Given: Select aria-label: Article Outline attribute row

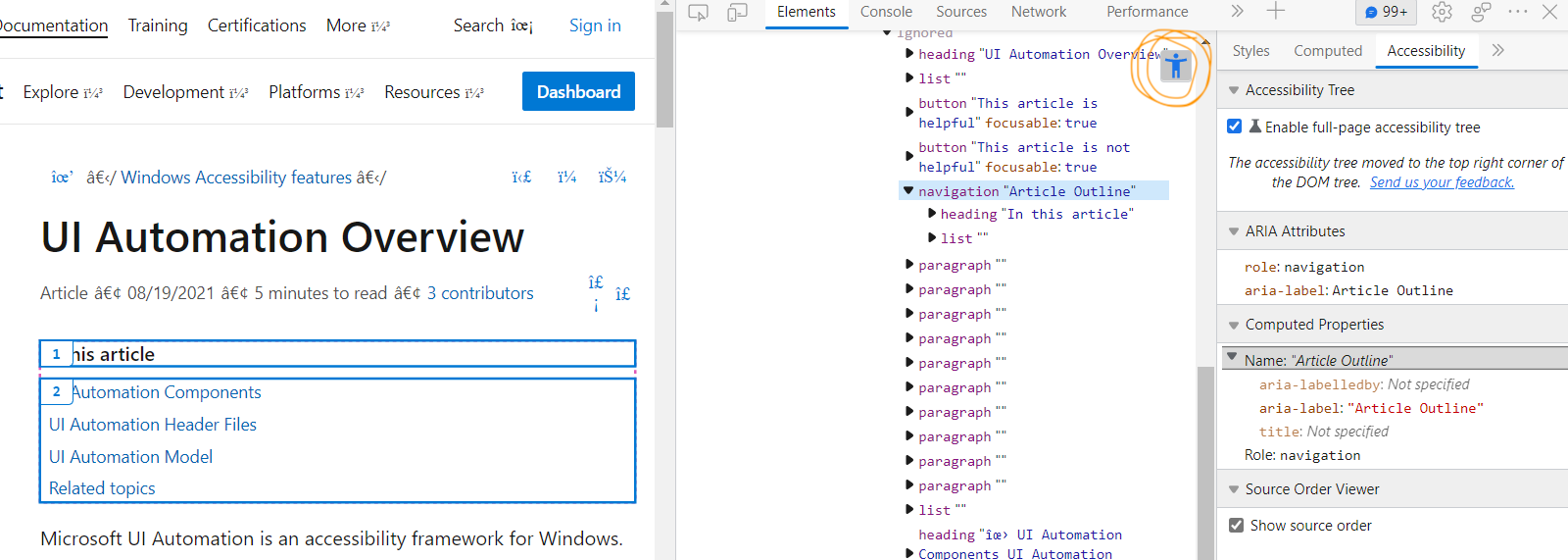Looking at the screenshot, I should [1348, 290].
